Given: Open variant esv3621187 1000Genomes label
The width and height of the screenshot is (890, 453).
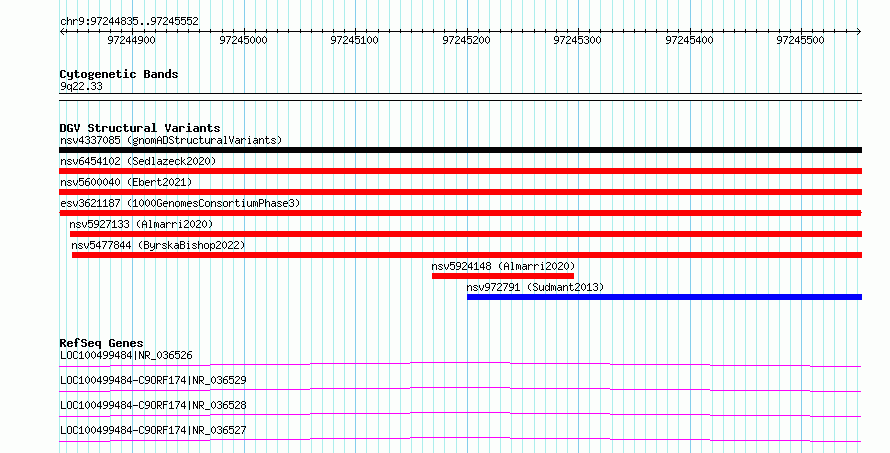Looking at the screenshot, I should (x=180, y=203).
